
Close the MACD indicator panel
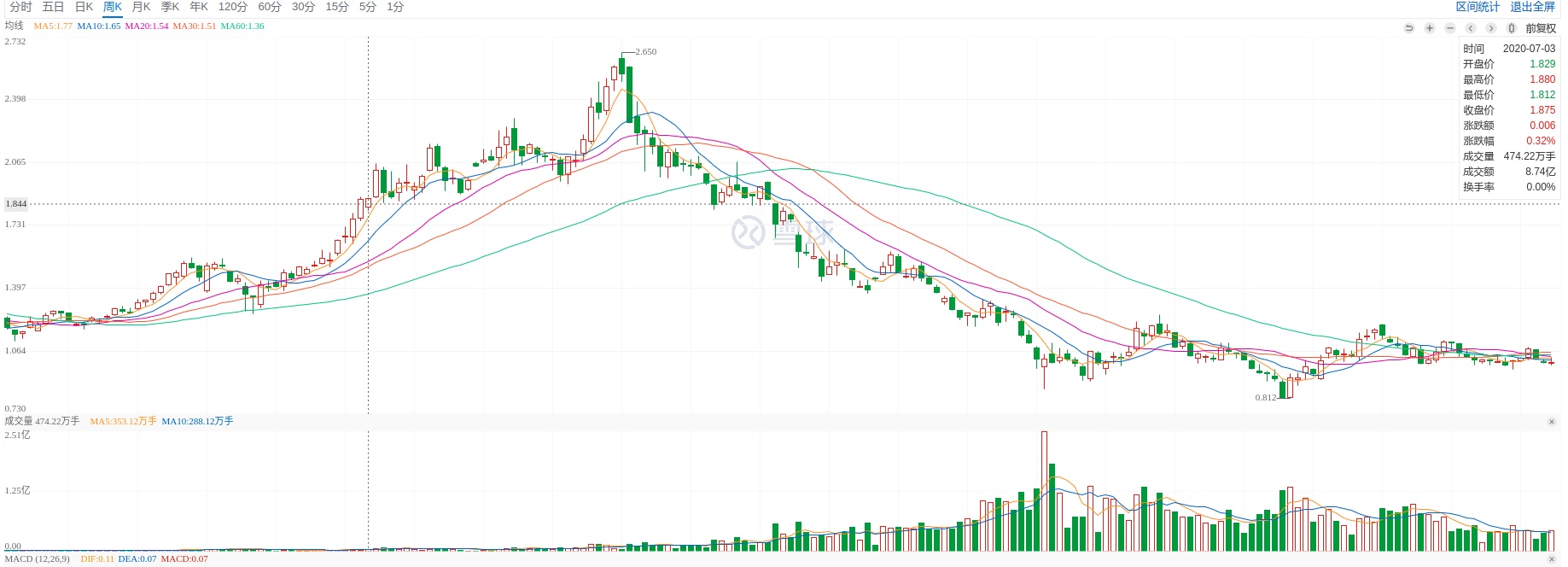point(1552,559)
